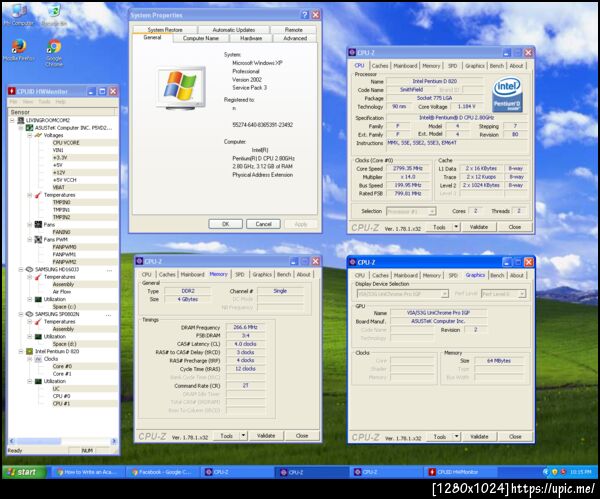Click the CPU-Z CPU window title bar icon
600x499 pixels.
(x=352, y=53)
